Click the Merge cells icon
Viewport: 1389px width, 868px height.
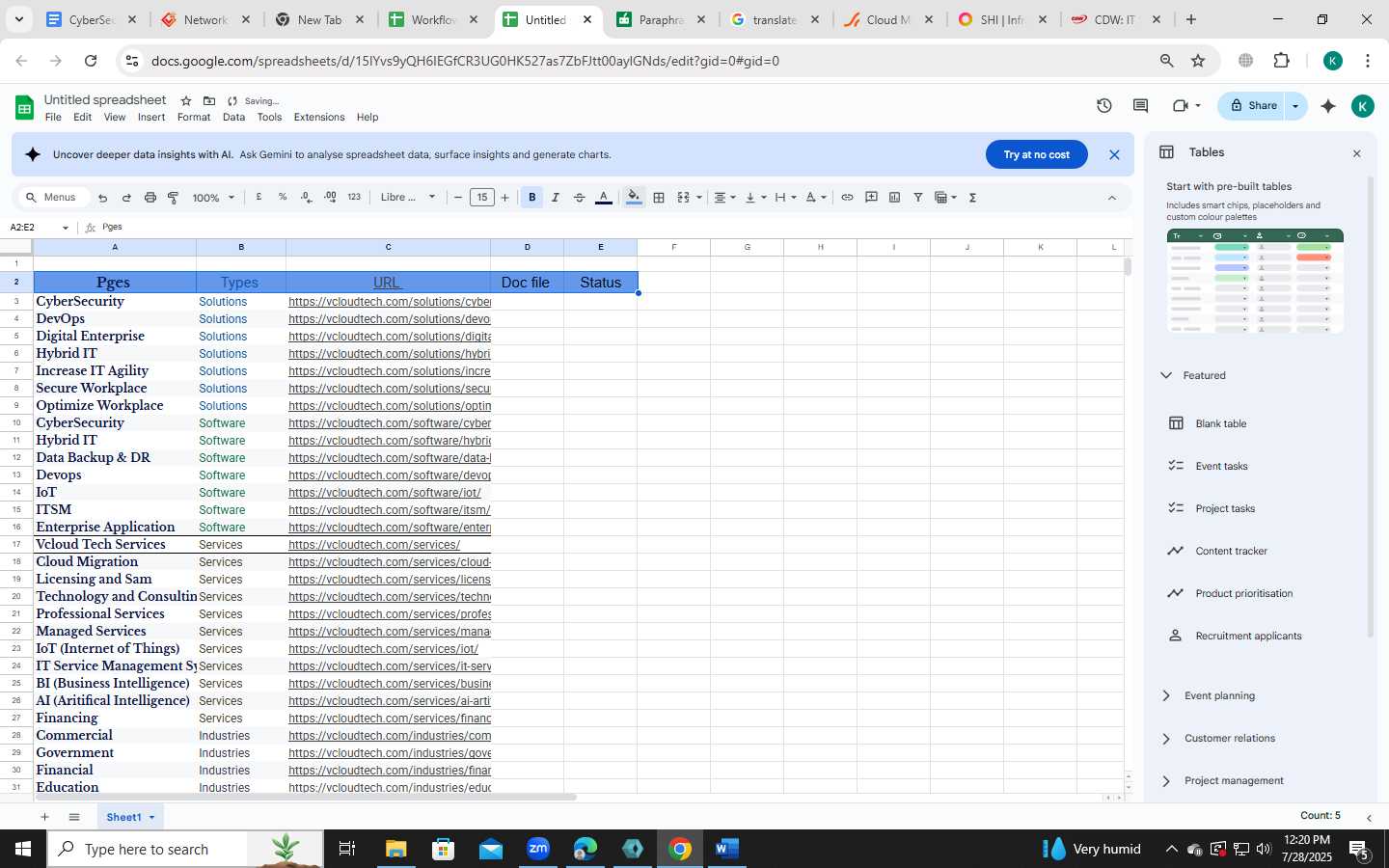pyautogui.click(x=683, y=198)
